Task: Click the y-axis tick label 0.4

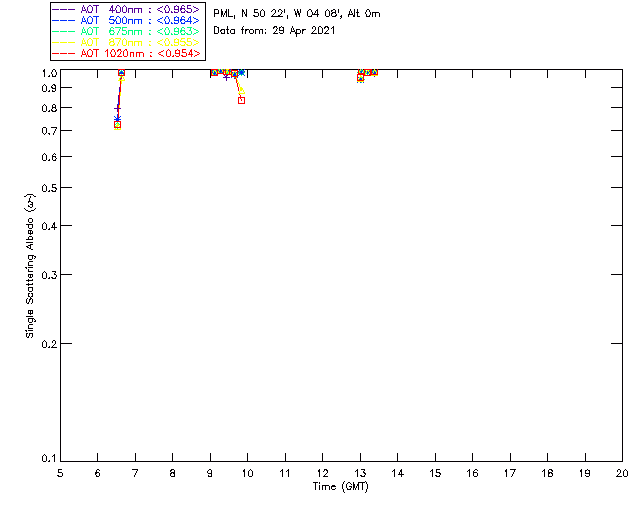Action: (49, 226)
